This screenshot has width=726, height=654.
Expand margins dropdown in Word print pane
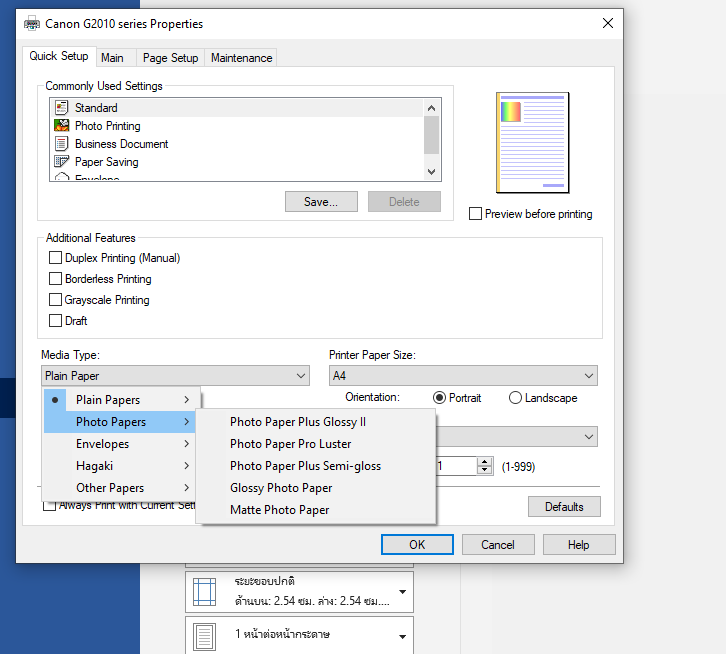click(402, 591)
